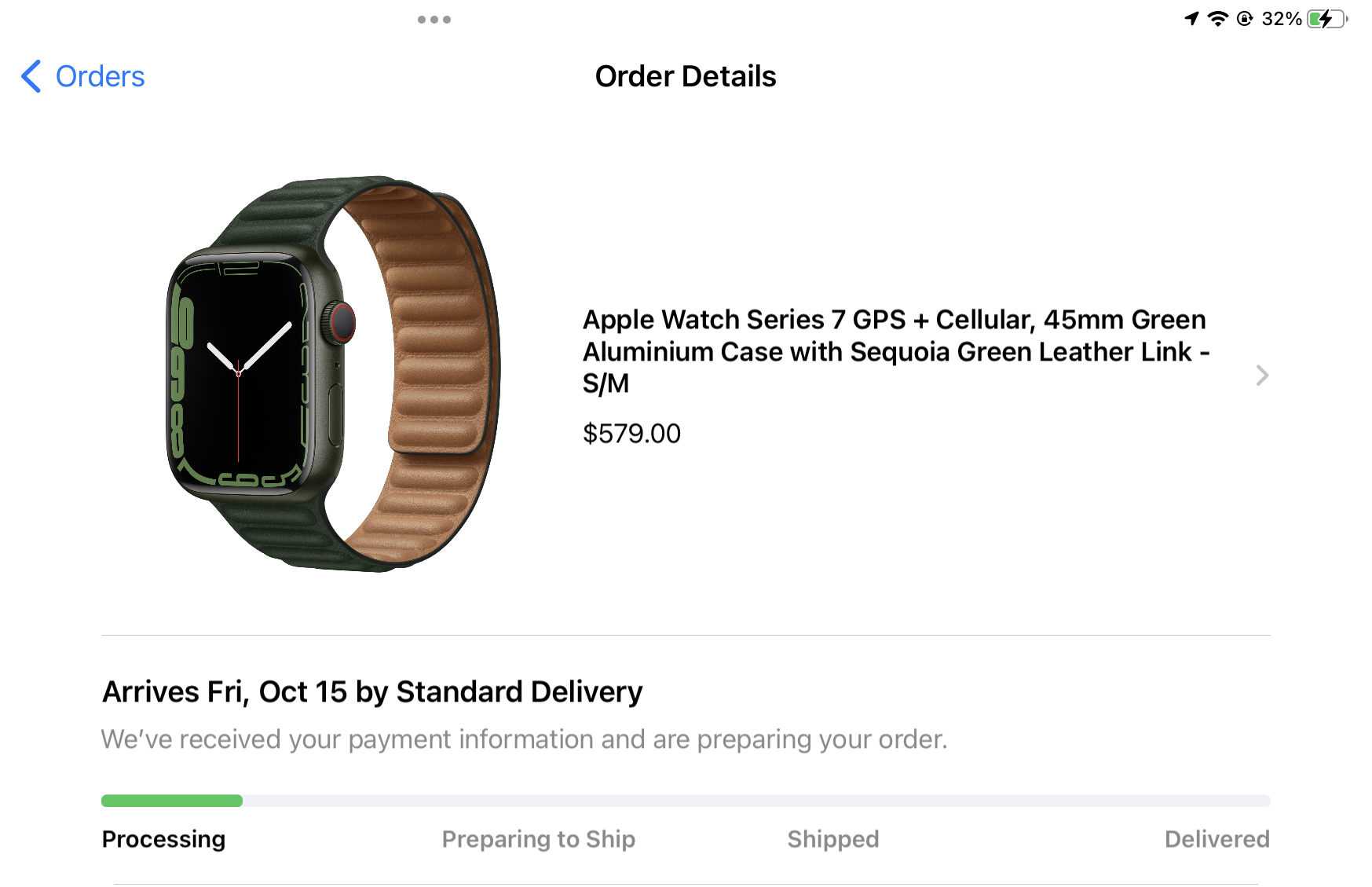Tap the Wi-Fi status icon

tap(1217, 18)
